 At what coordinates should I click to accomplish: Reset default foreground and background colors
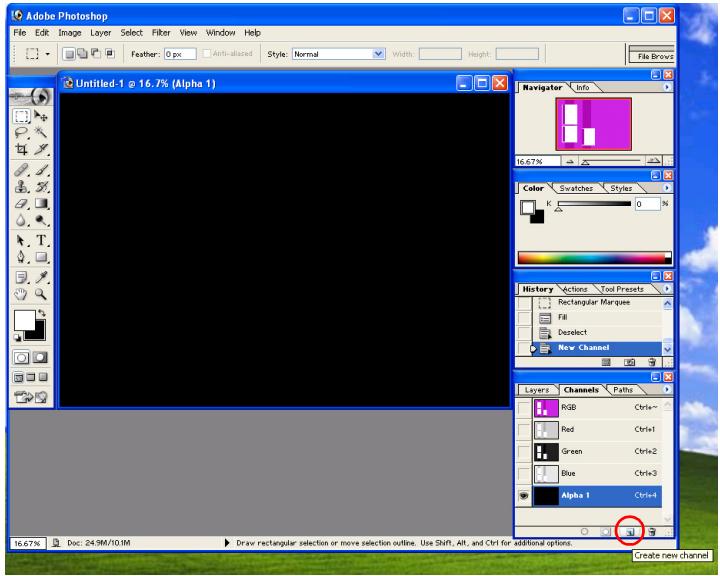tap(17, 338)
